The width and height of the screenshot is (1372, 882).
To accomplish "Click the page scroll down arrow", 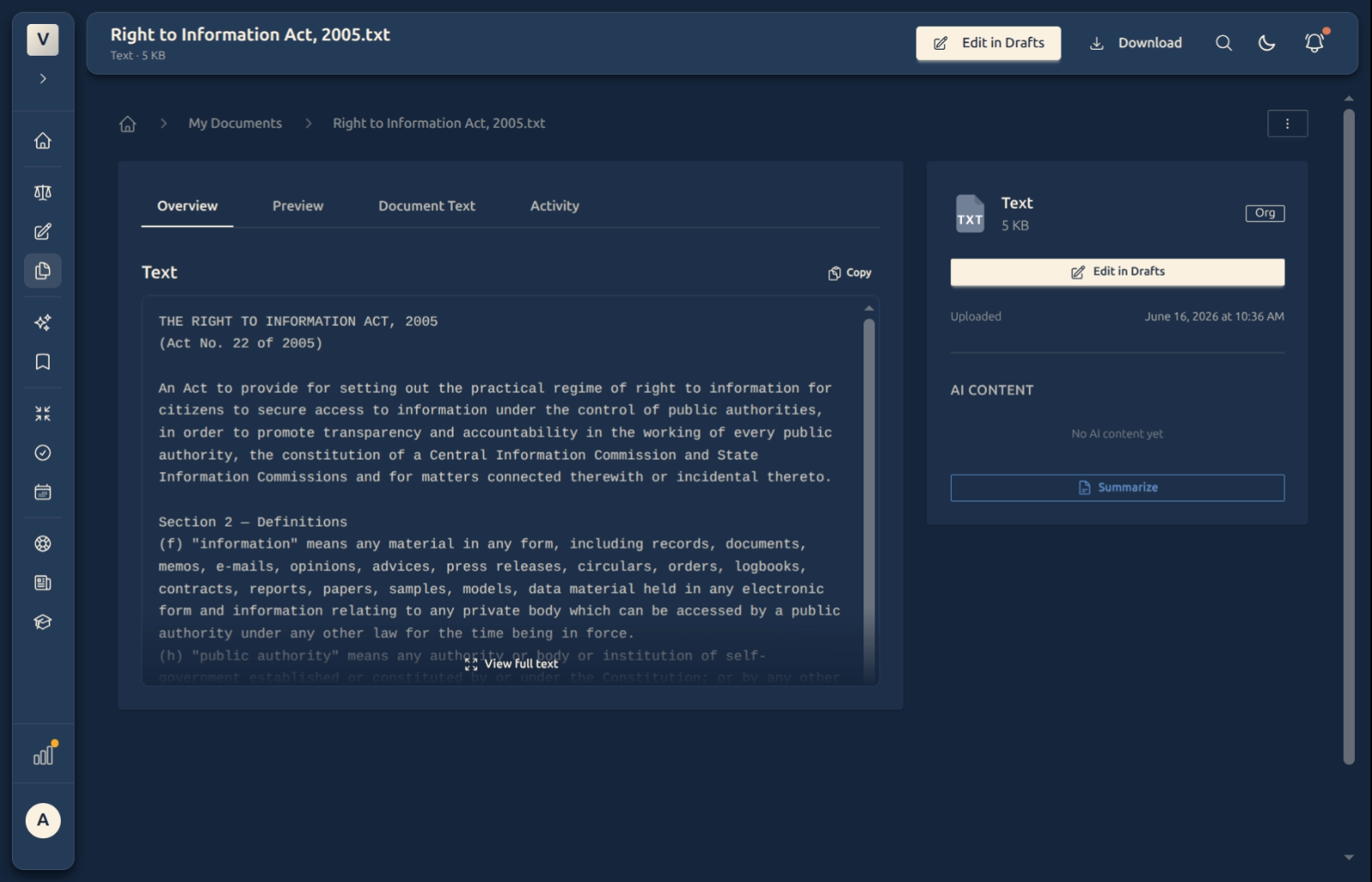I will (x=1349, y=857).
